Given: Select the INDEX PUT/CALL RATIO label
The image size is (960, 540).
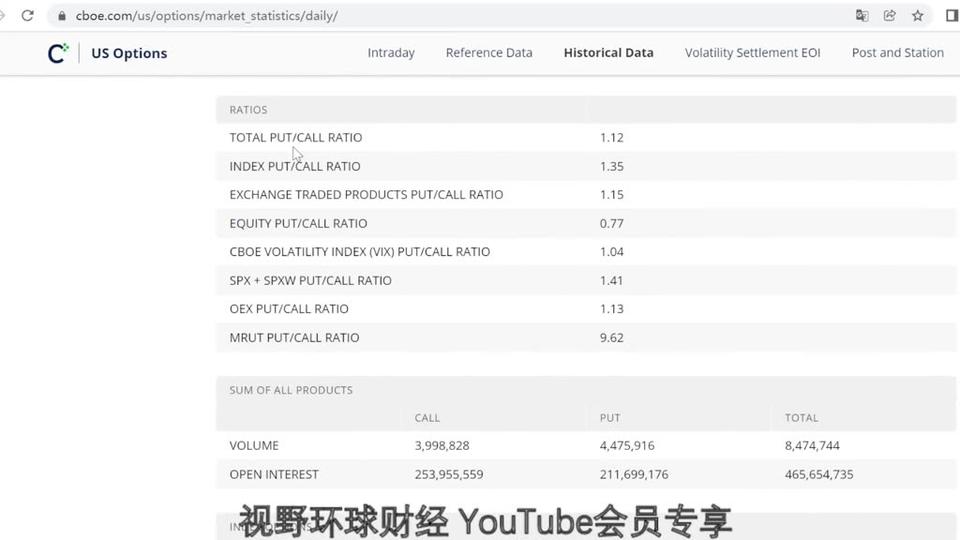Looking at the screenshot, I should [x=295, y=166].
